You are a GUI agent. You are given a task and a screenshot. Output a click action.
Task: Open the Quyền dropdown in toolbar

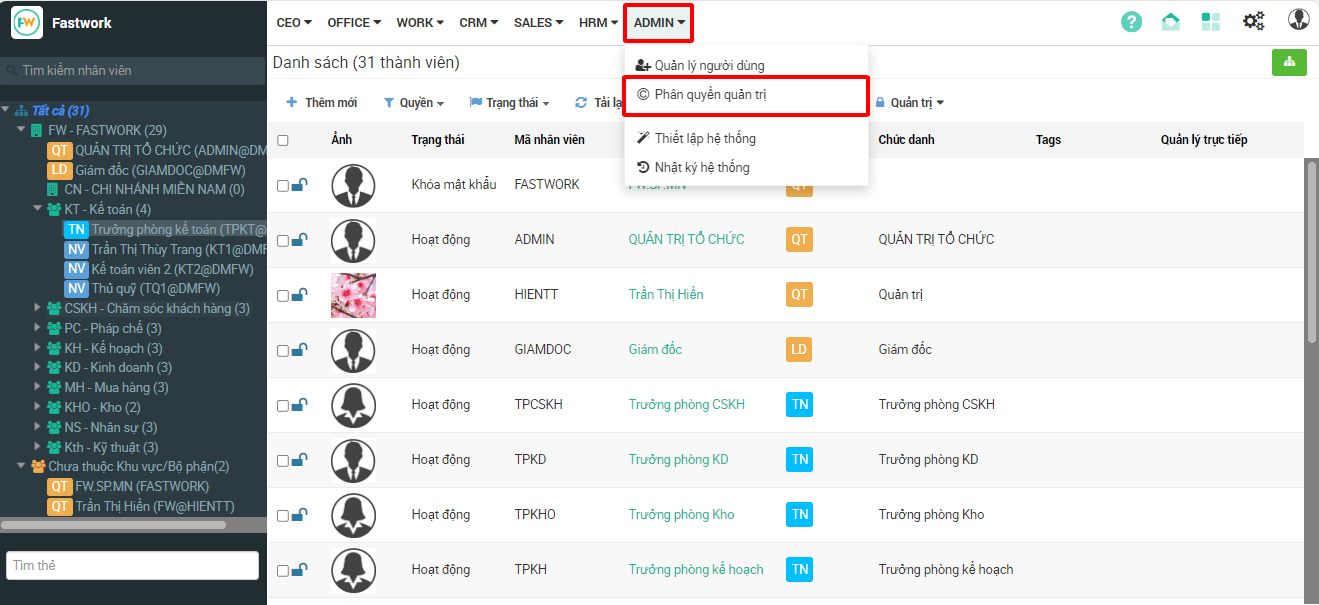click(414, 102)
